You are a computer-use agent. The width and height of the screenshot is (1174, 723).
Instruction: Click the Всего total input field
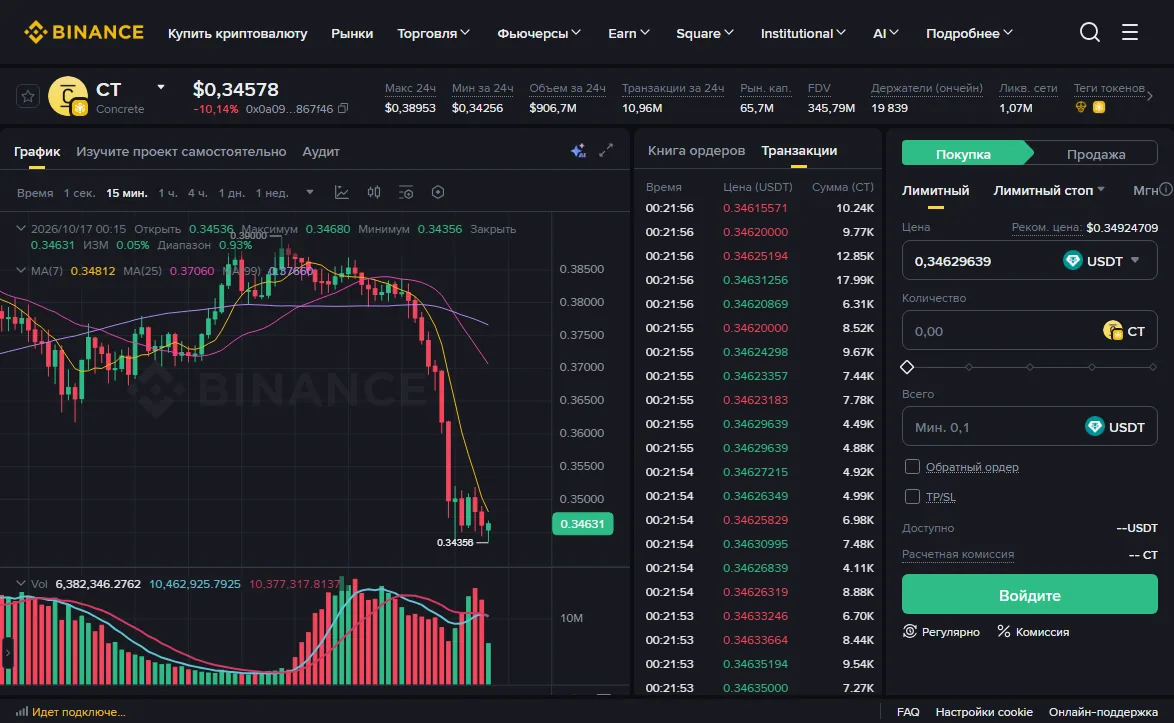pos(1029,427)
